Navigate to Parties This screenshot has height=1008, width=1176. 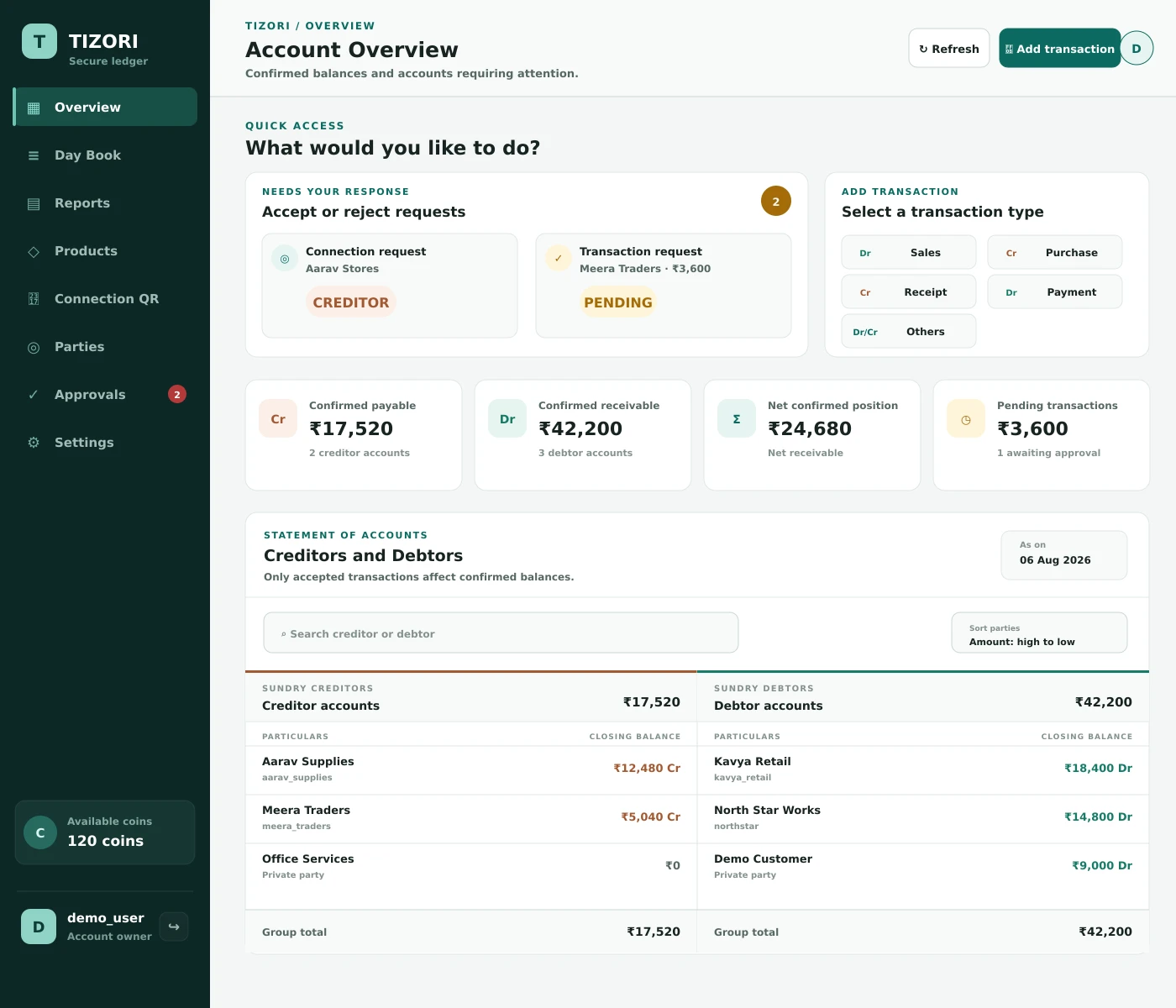pos(105,347)
